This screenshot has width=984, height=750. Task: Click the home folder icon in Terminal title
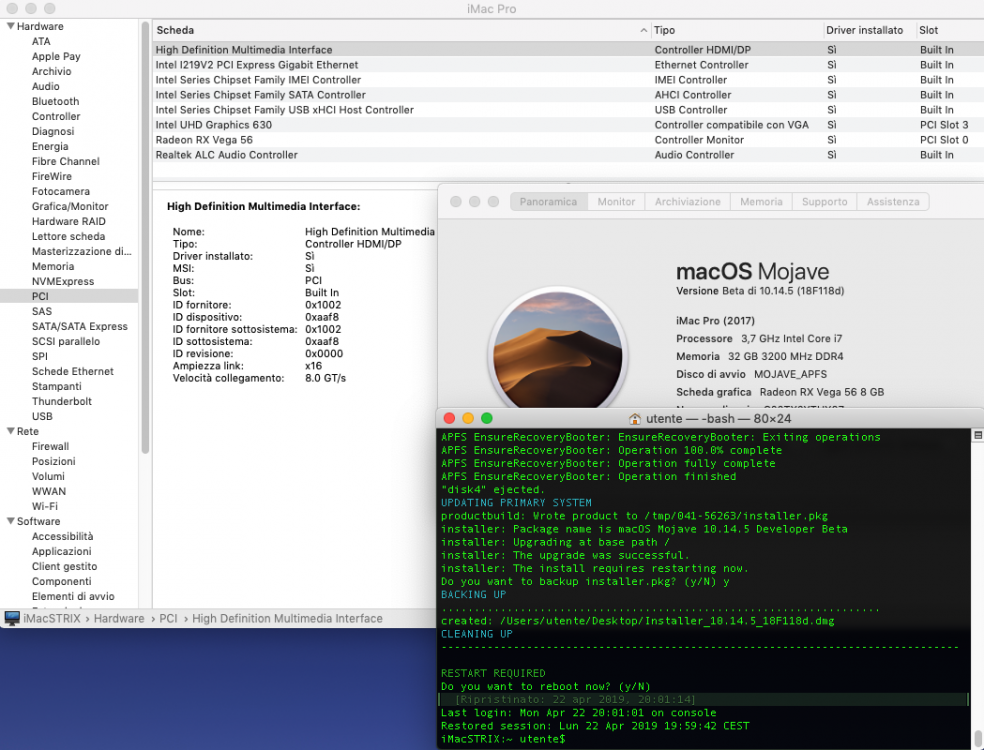634,419
